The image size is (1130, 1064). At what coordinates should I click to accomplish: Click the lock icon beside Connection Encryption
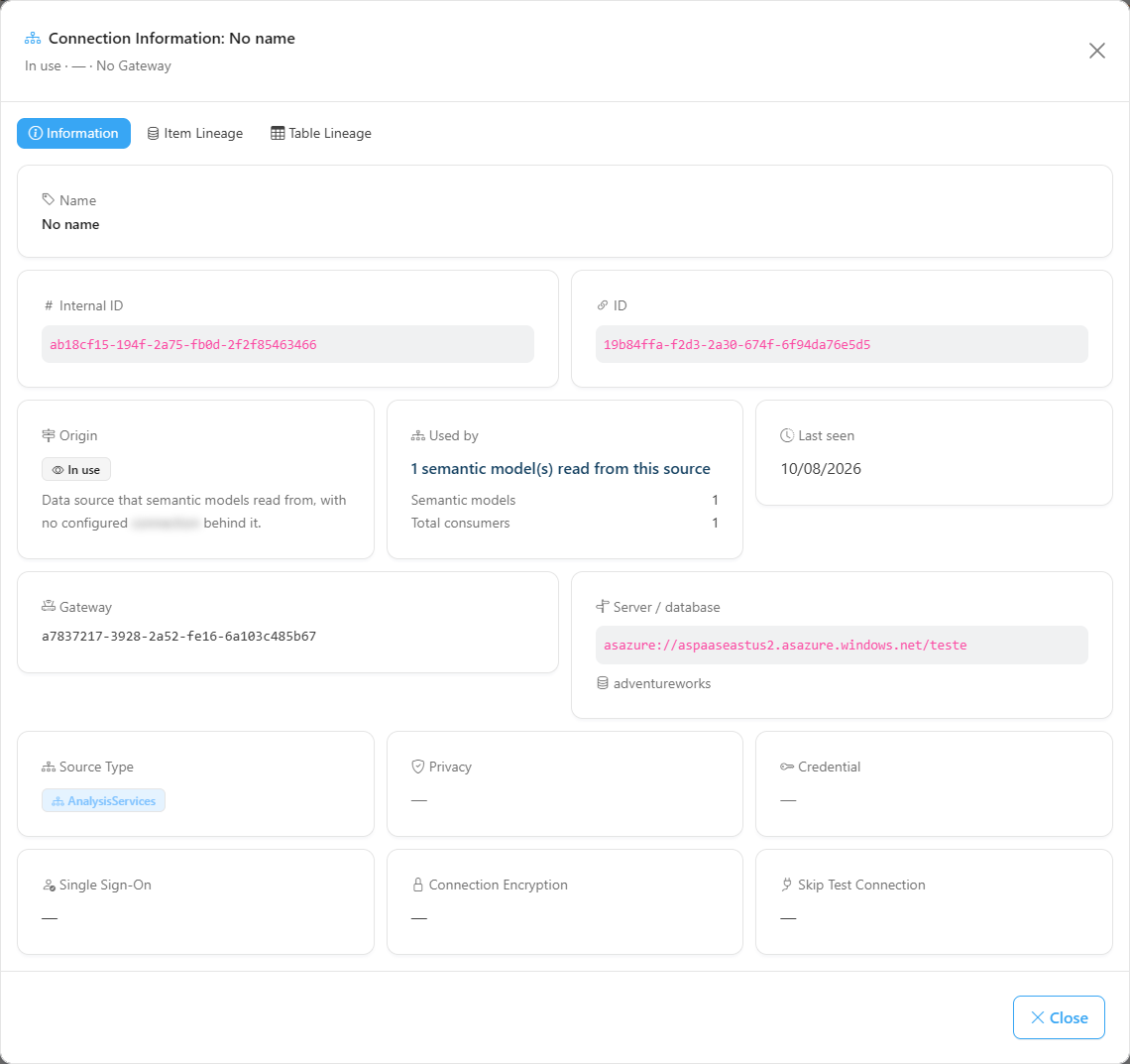(418, 885)
